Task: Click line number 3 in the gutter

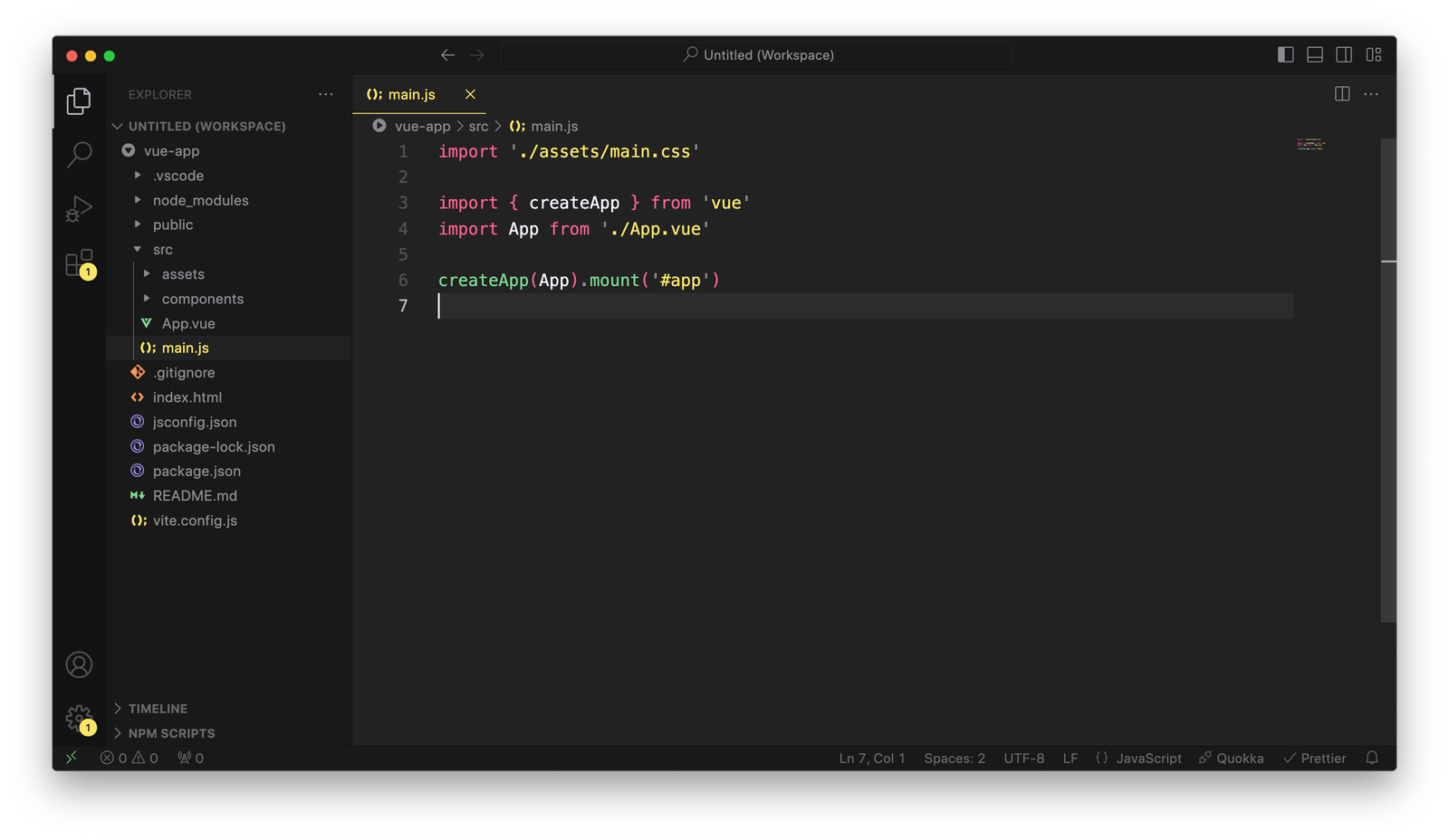Action: click(x=403, y=203)
